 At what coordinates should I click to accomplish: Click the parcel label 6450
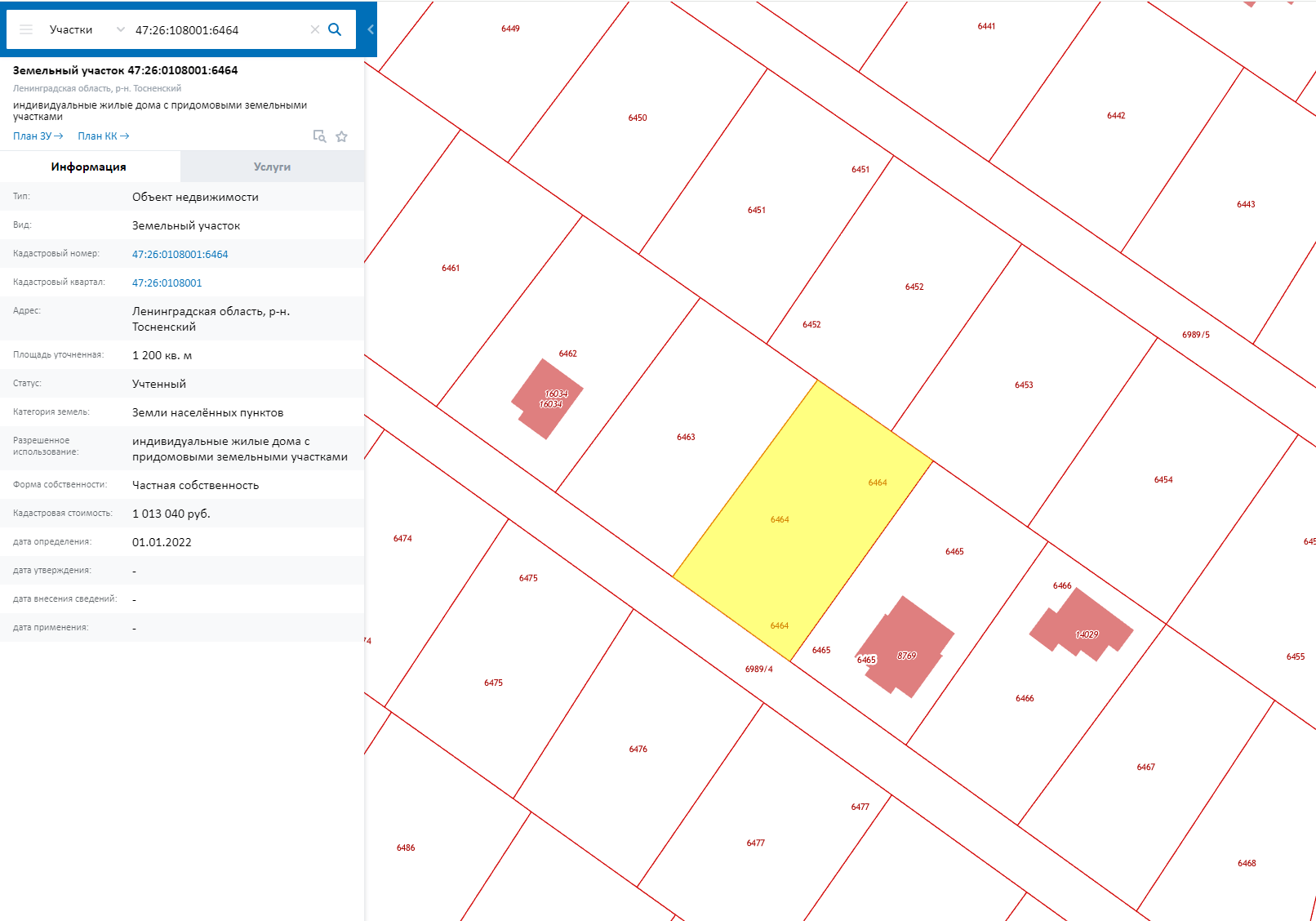pyautogui.click(x=638, y=118)
